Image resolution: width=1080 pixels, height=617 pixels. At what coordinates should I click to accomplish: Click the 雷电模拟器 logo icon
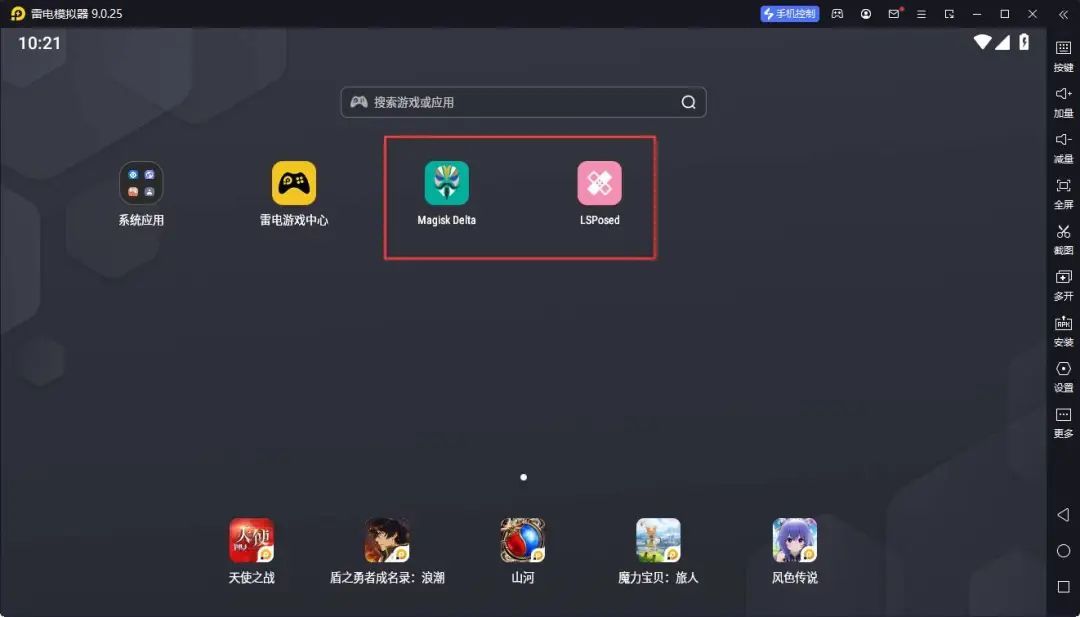click(18, 14)
